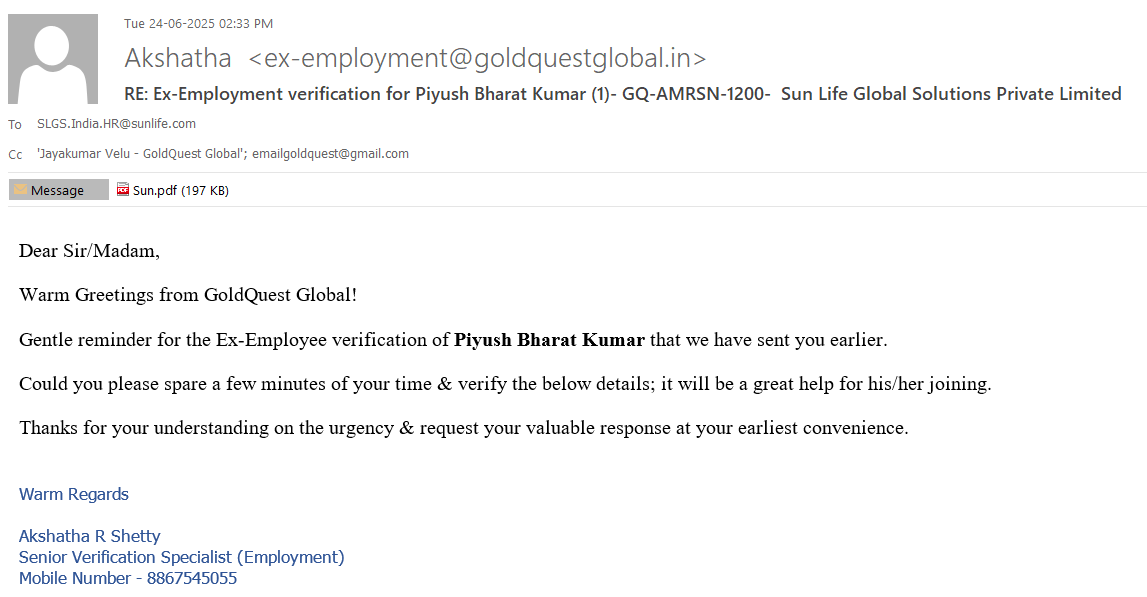Click the Cc field label

(15, 155)
